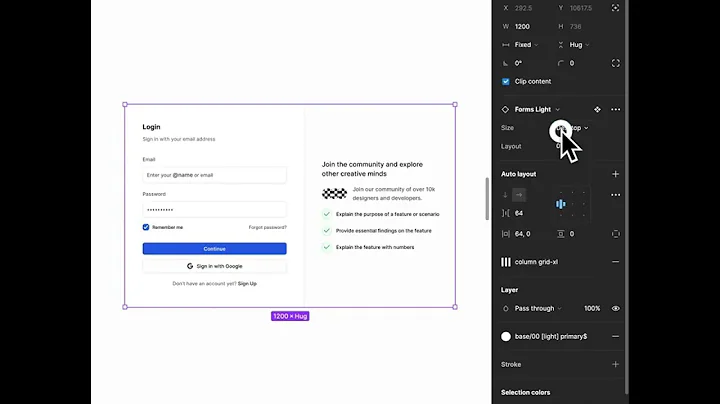
Task: Click the Password input field on canvas
Action: click(x=214, y=209)
